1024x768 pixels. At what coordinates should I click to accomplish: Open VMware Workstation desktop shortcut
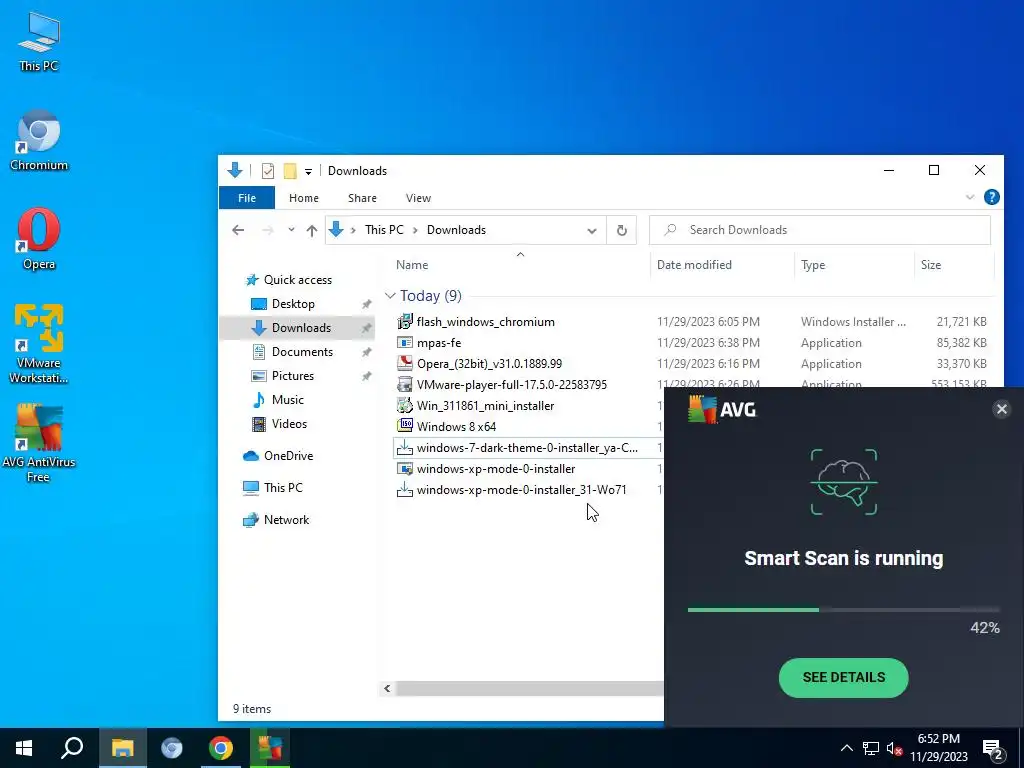(39, 345)
